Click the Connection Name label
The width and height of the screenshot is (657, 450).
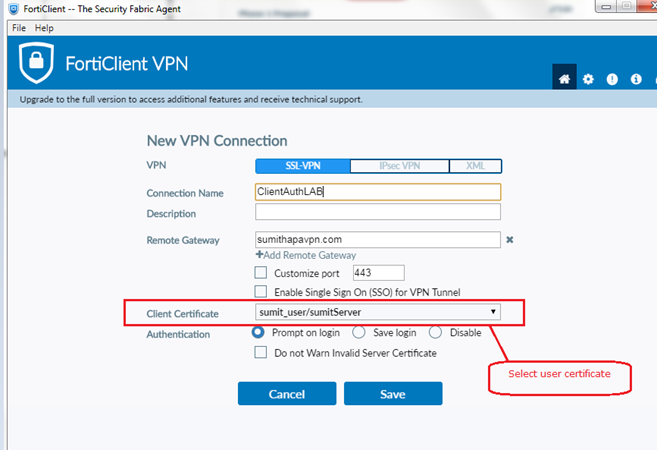(x=185, y=193)
